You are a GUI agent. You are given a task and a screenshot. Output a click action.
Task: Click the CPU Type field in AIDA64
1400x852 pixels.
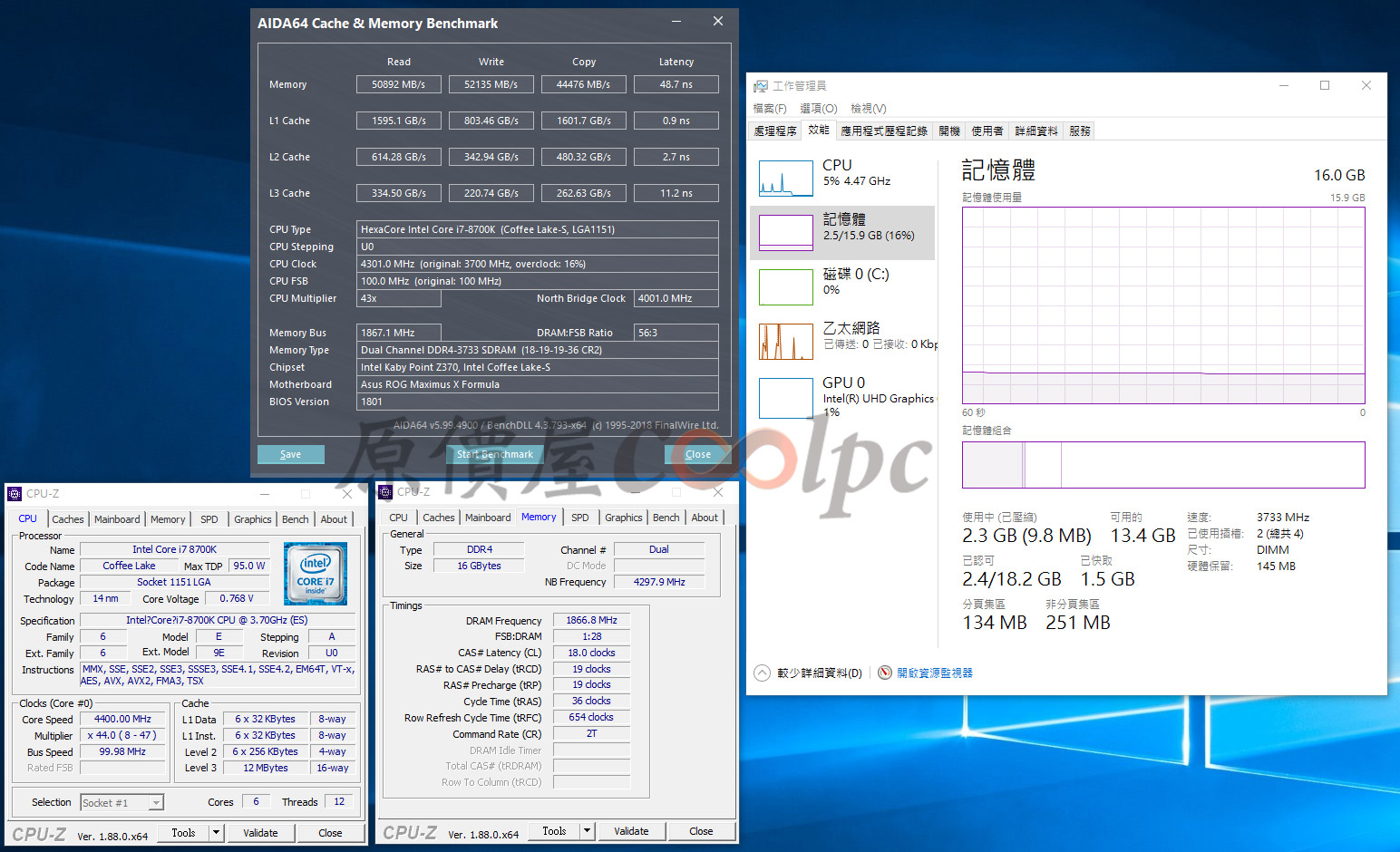pos(539,229)
